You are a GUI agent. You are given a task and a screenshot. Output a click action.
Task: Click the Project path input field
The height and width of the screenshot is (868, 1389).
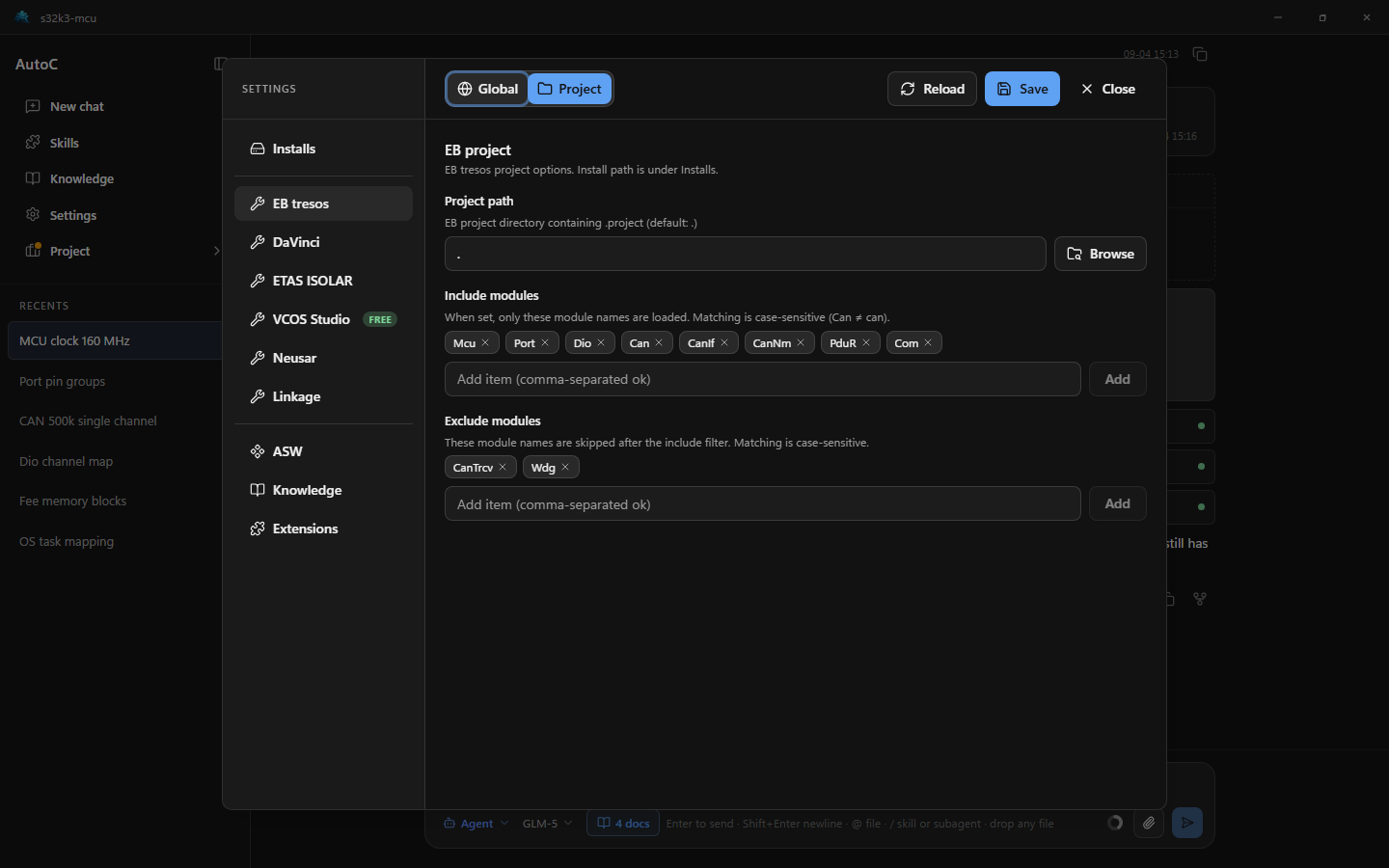tap(745, 254)
